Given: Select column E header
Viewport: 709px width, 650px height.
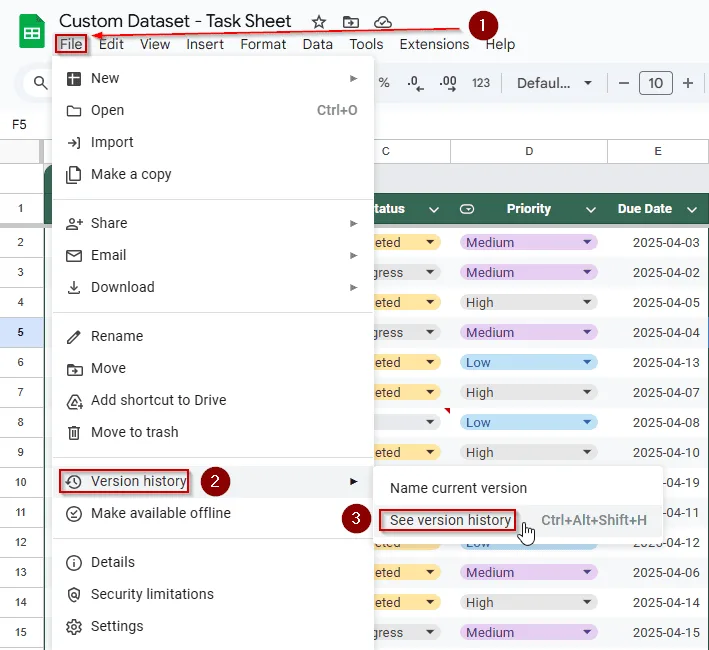Looking at the screenshot, I should point(658,151).
